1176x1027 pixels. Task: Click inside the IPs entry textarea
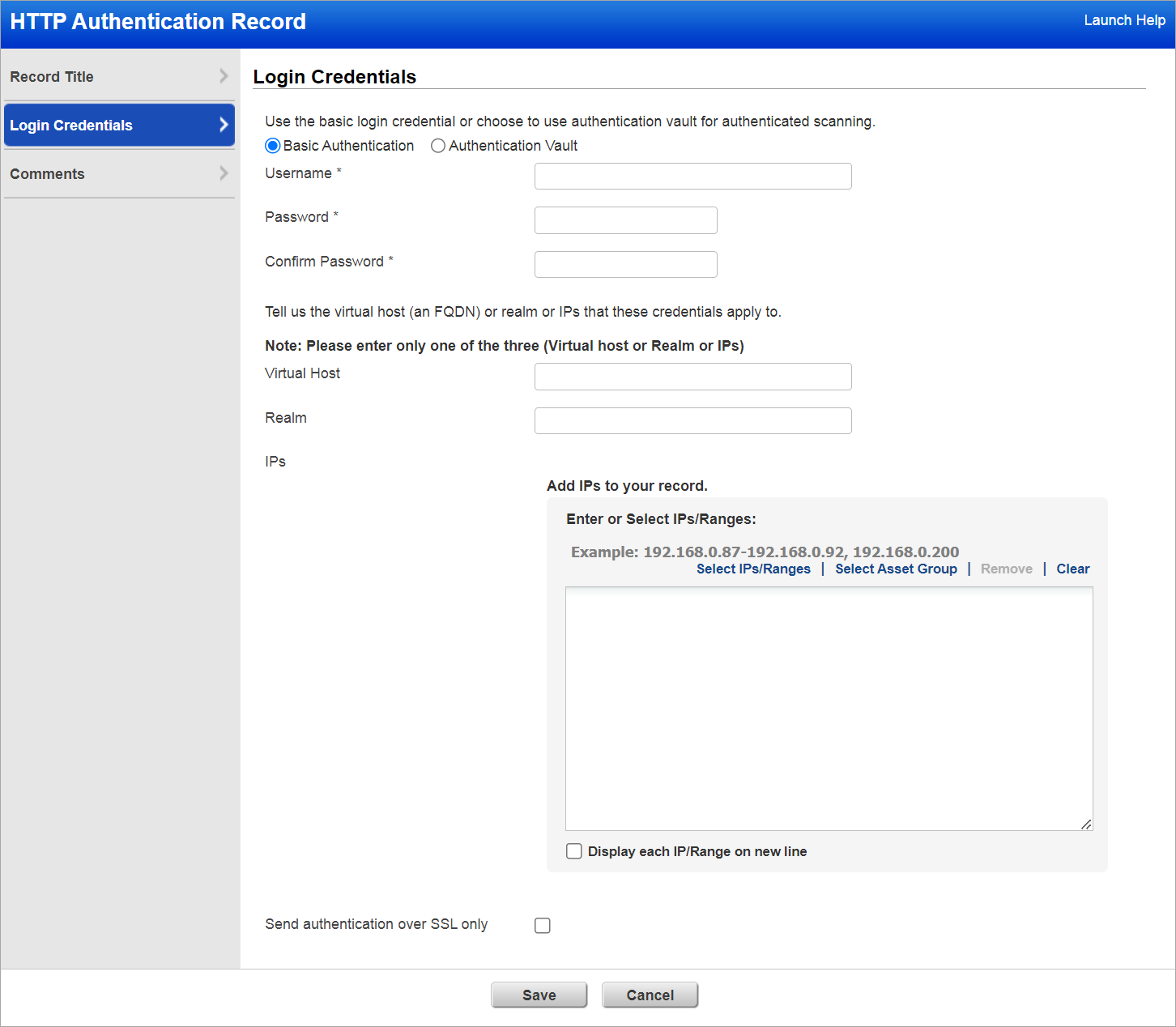pos(829,709)
